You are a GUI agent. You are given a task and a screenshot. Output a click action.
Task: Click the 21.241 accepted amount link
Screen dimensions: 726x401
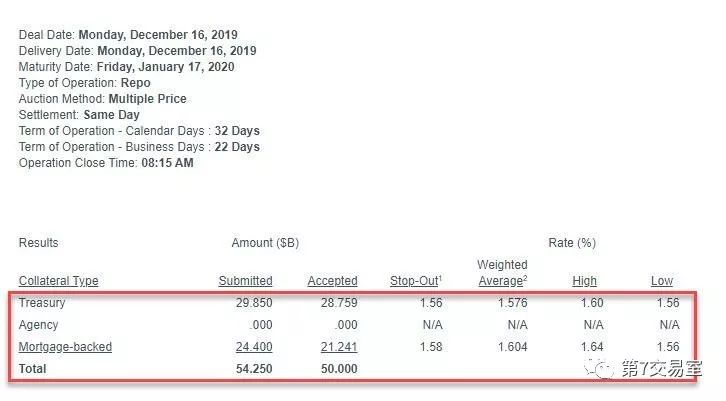(x=338, y=347)
